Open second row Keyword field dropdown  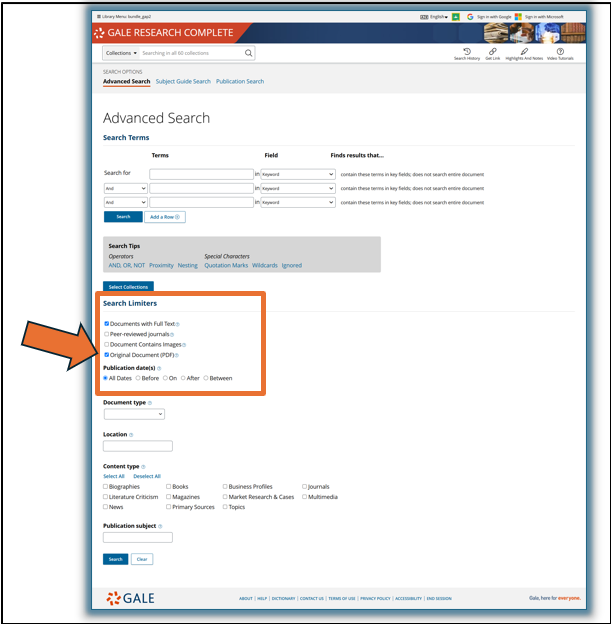(298, 188)
